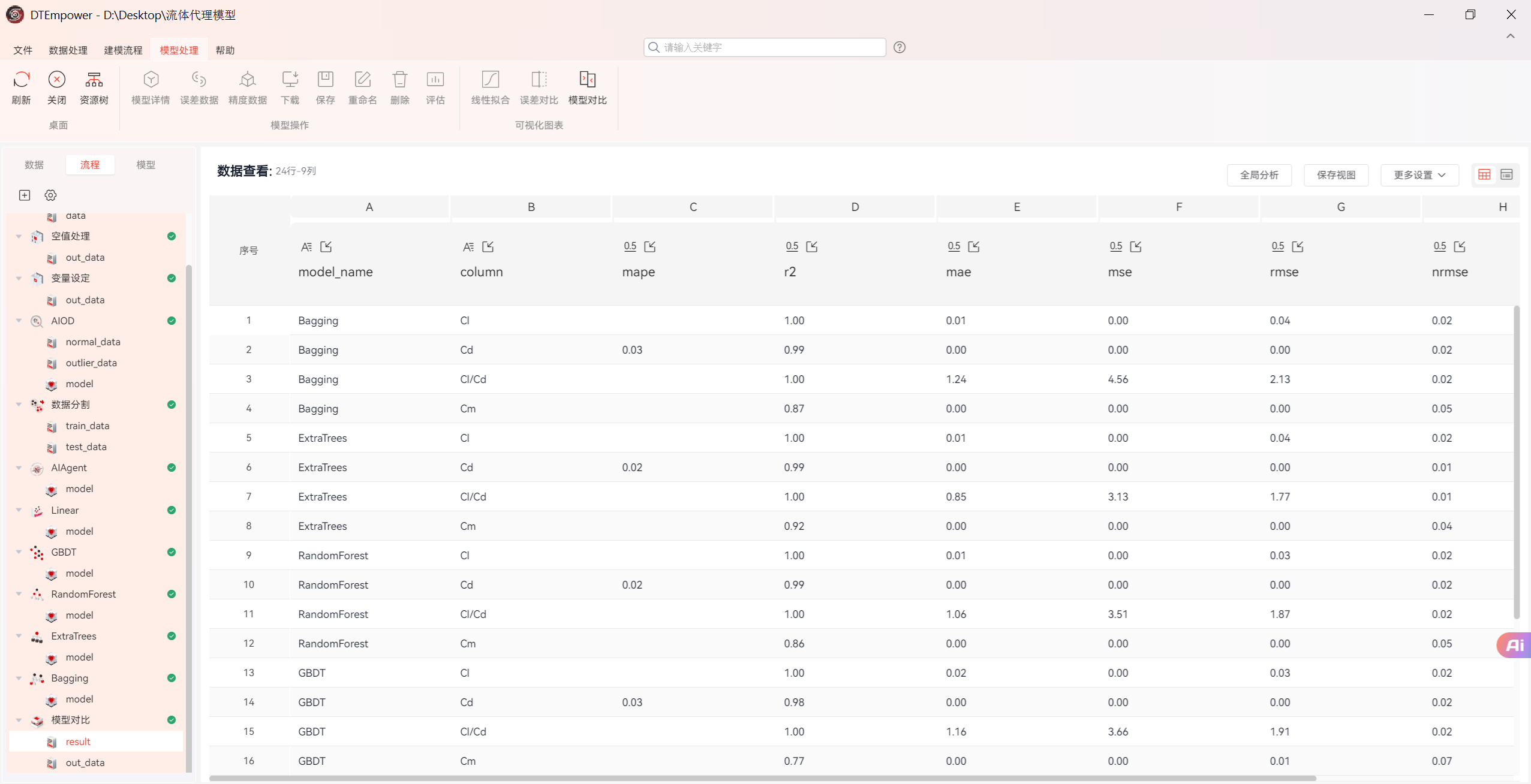This screenshot has height=784, width=1531.
Task: Click the horizontal table scrollbar
Action: tap(762, 778)
